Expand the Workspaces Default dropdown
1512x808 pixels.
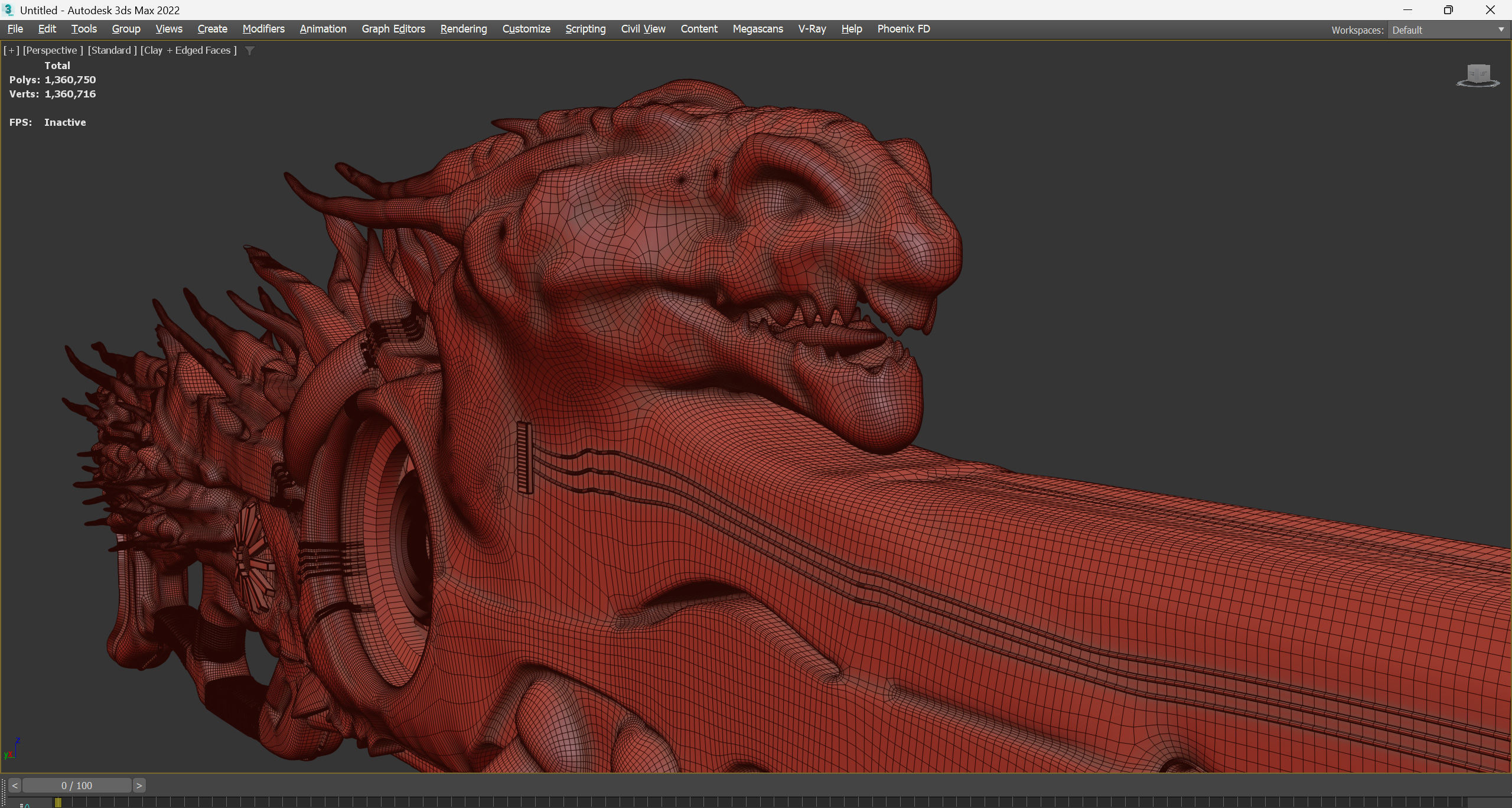pos(1448,30)
